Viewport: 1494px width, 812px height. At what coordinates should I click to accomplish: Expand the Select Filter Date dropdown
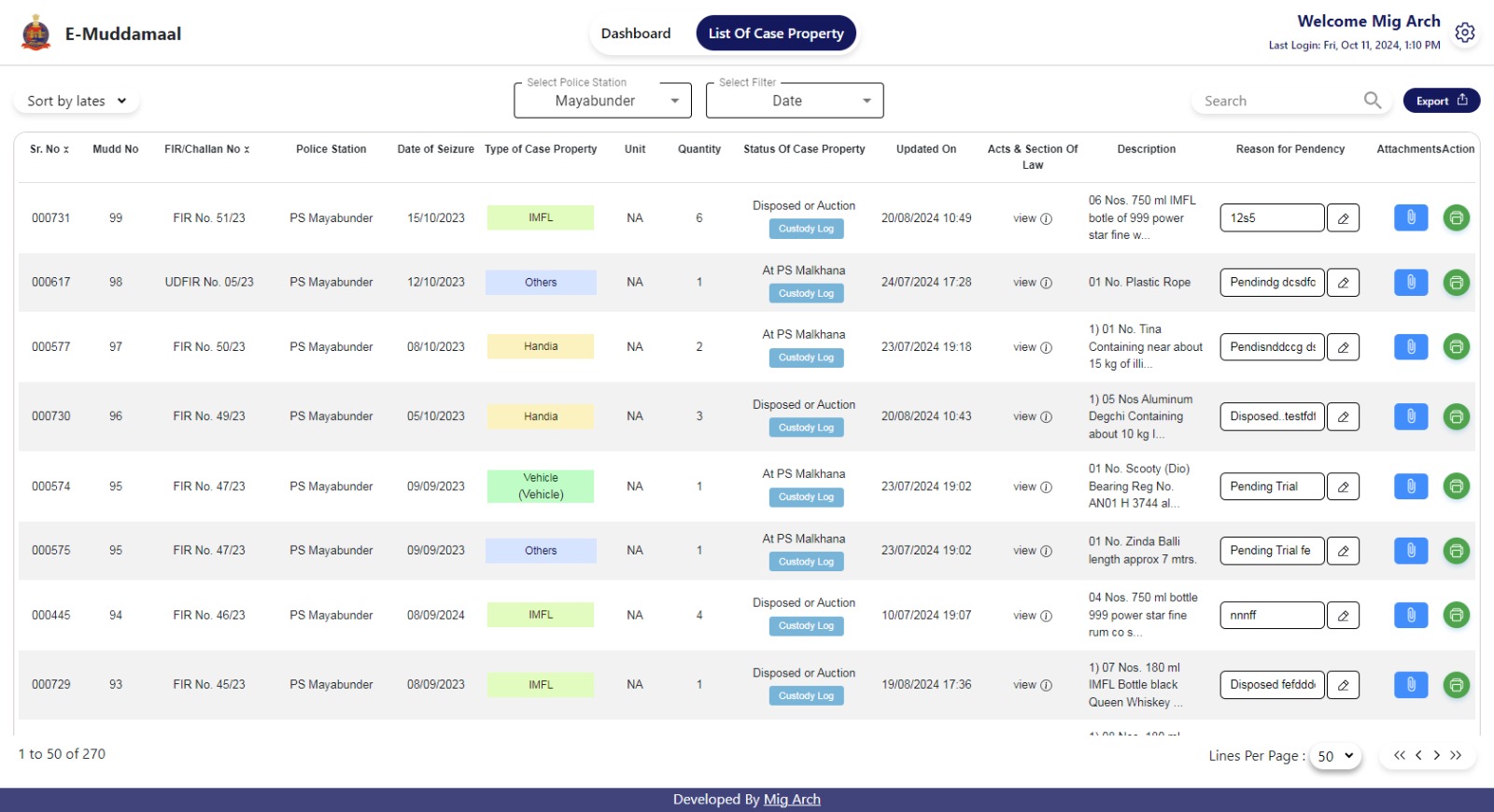795,101
